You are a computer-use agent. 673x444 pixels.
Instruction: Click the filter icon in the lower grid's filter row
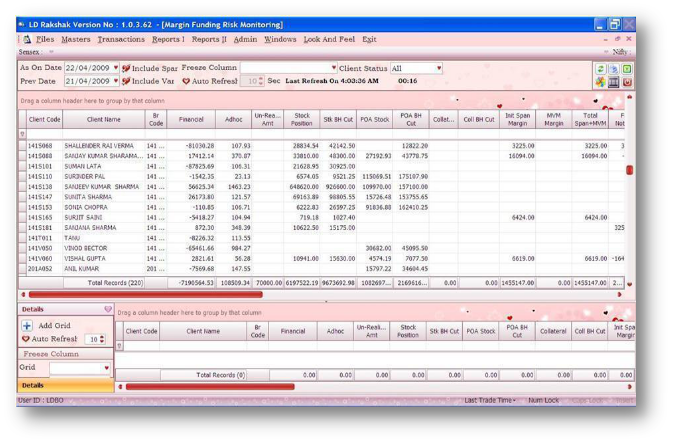119,346
